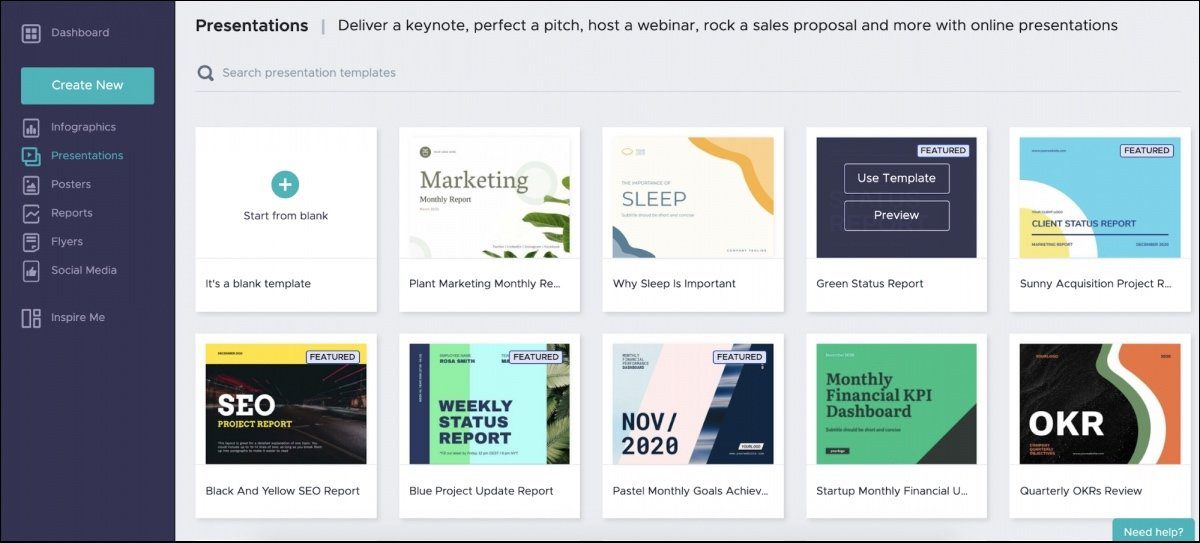Click the Flyers document icon

coord(31,242)
